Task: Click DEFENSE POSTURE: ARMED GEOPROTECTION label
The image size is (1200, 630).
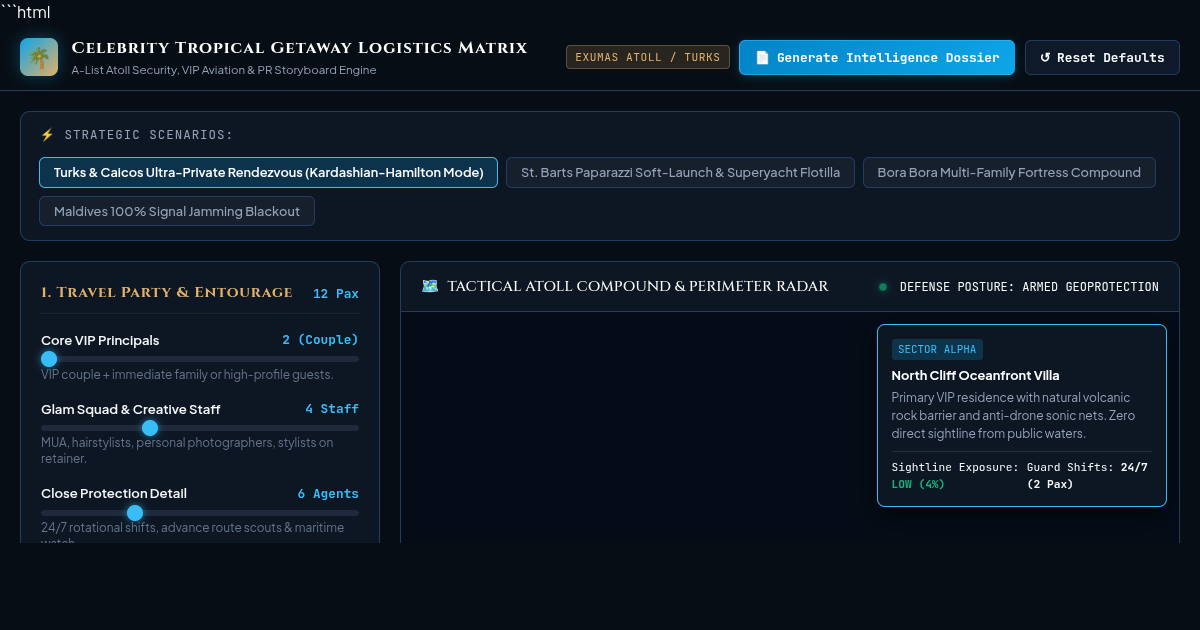Action: coord(1029,287)
